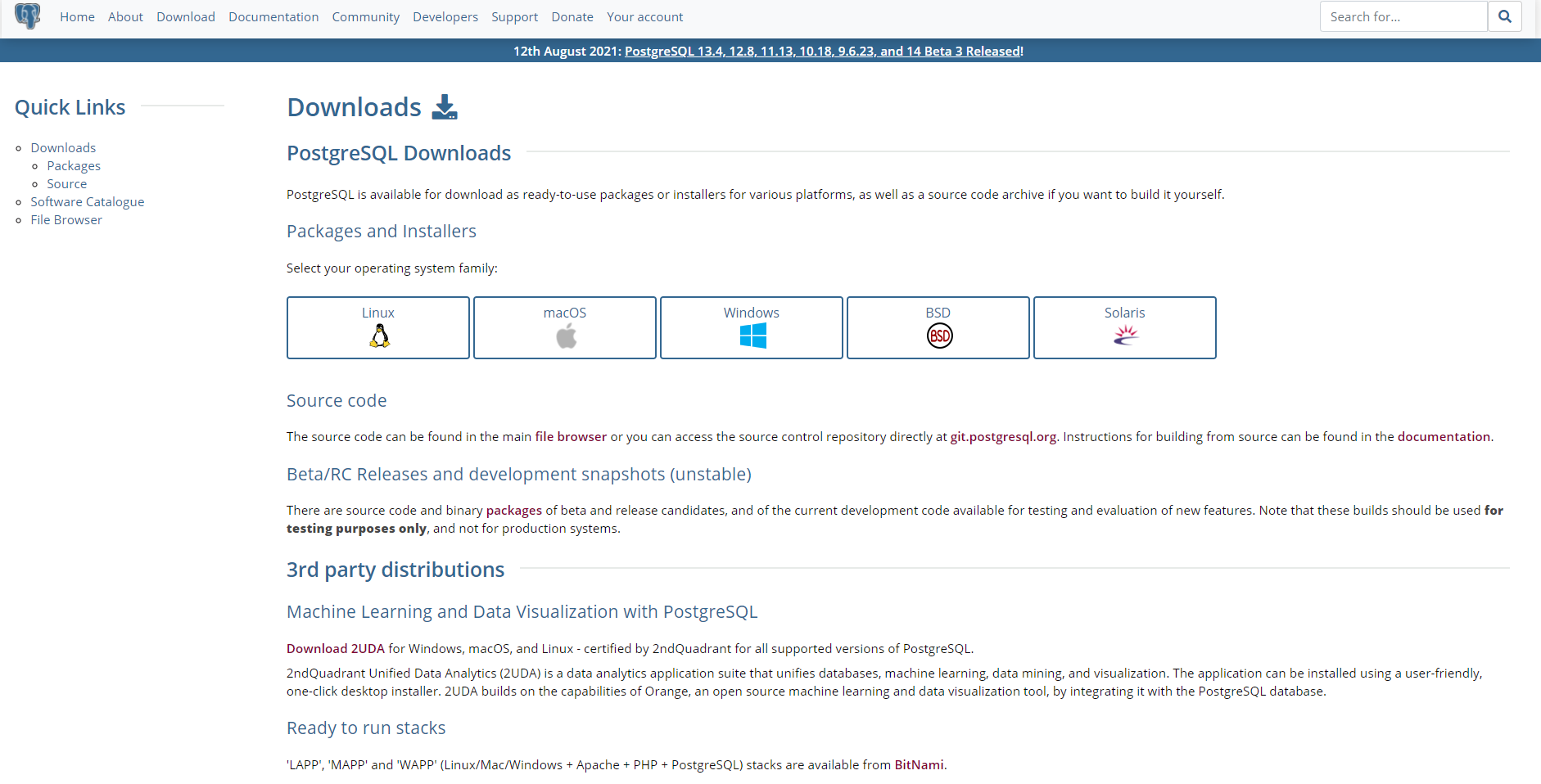Image resolution: width=1541 pixels, height=784 pixels.
Task: Open the documentation link in Source code
Action: (1444, 437)
